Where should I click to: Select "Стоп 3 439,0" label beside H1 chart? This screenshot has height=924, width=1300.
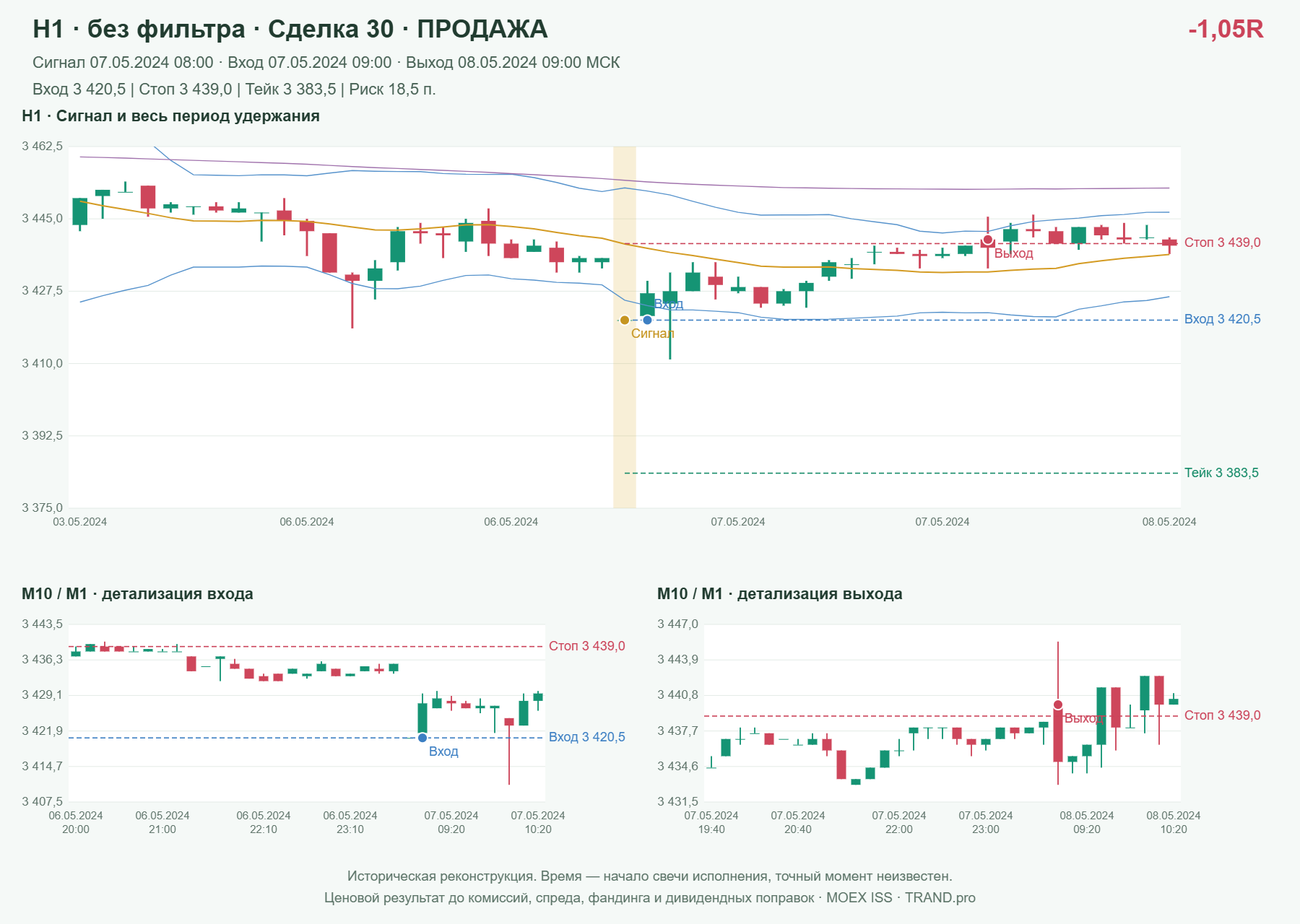1222,243
